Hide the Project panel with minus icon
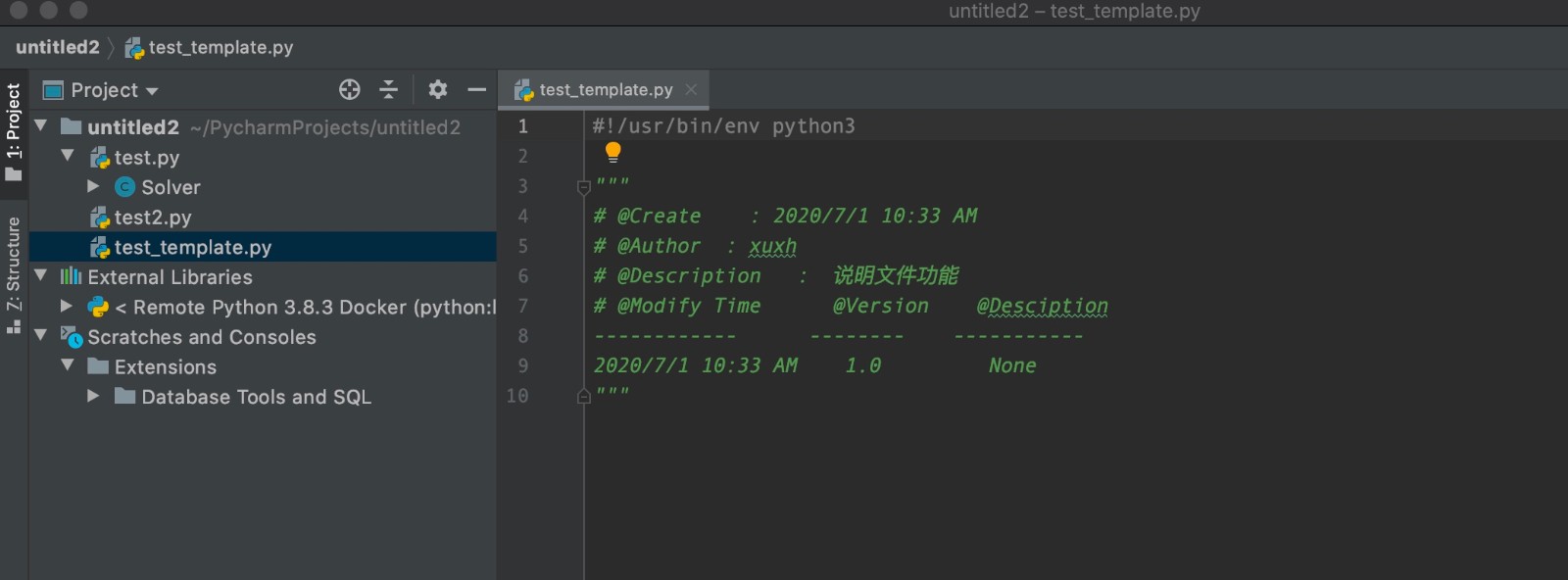Viewport: 1568px width, 580px height. 477,90
